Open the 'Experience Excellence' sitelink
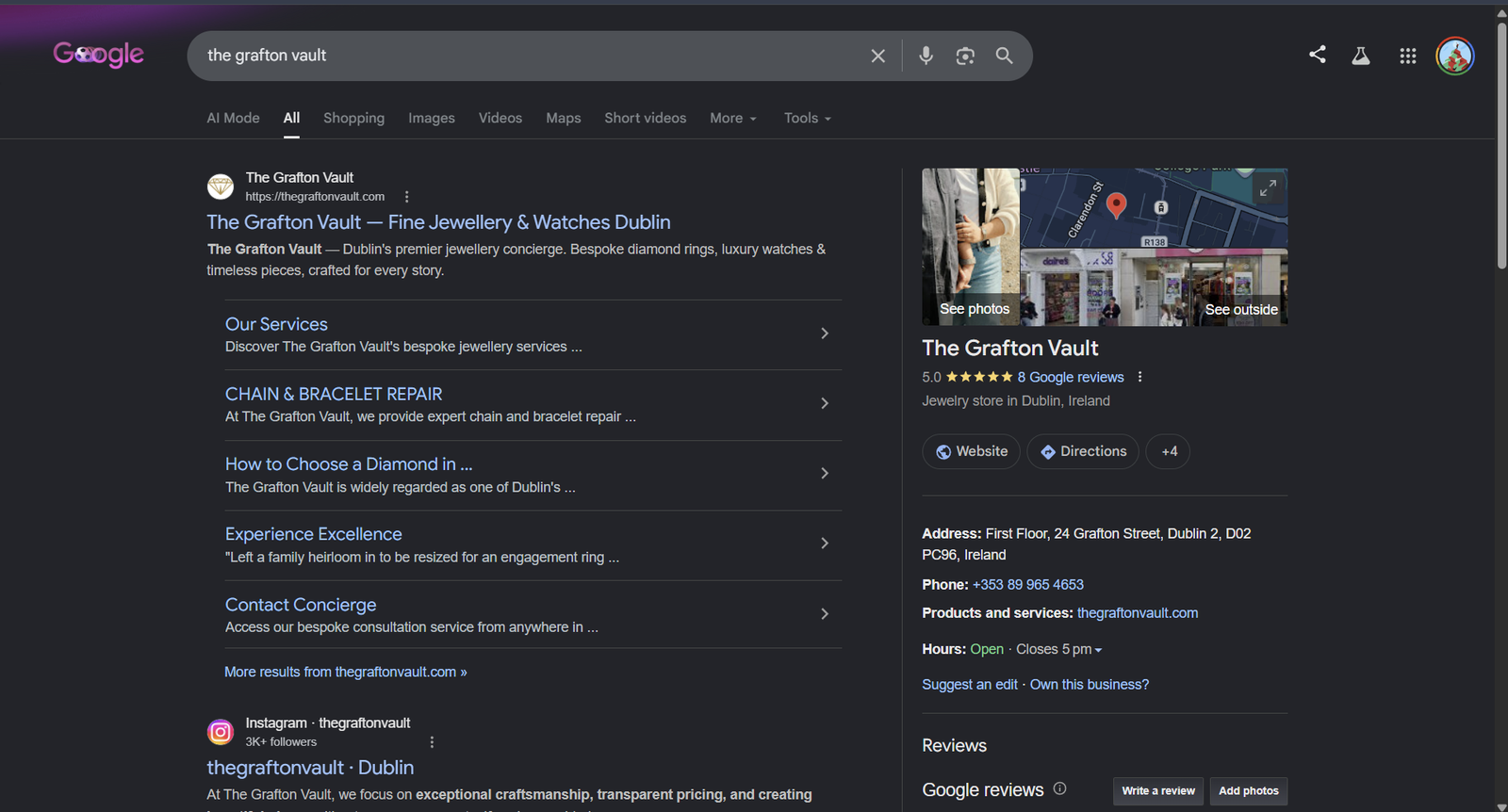This screenshot has height=812, width=1508. 313,534
